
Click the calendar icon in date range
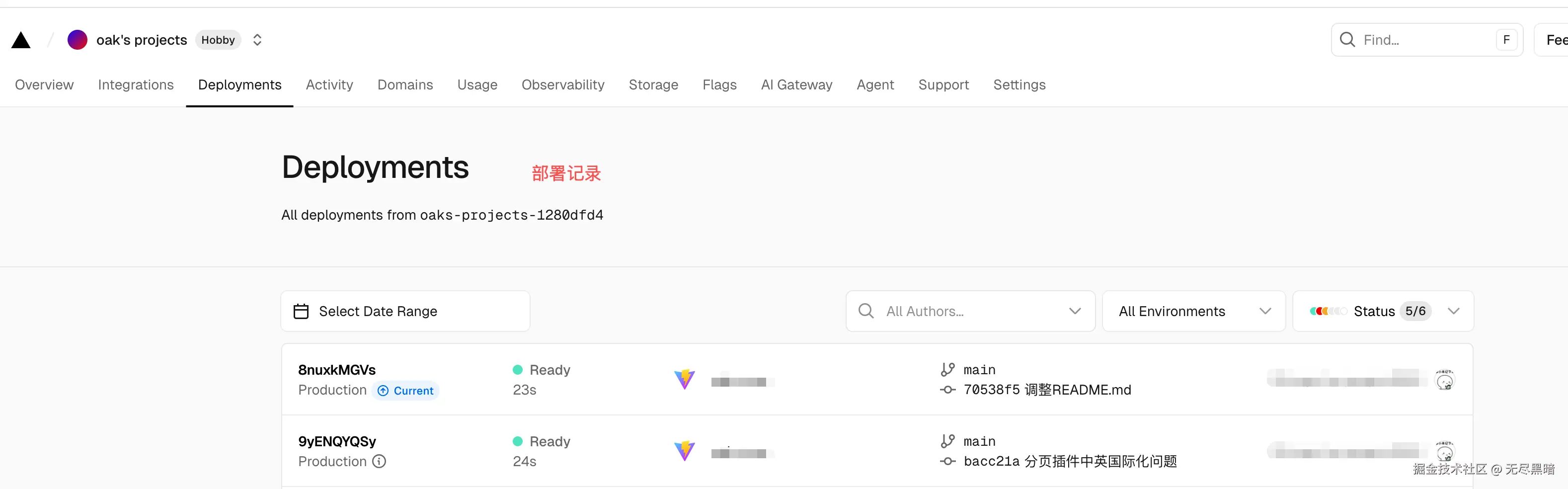(x=301, y=311)
